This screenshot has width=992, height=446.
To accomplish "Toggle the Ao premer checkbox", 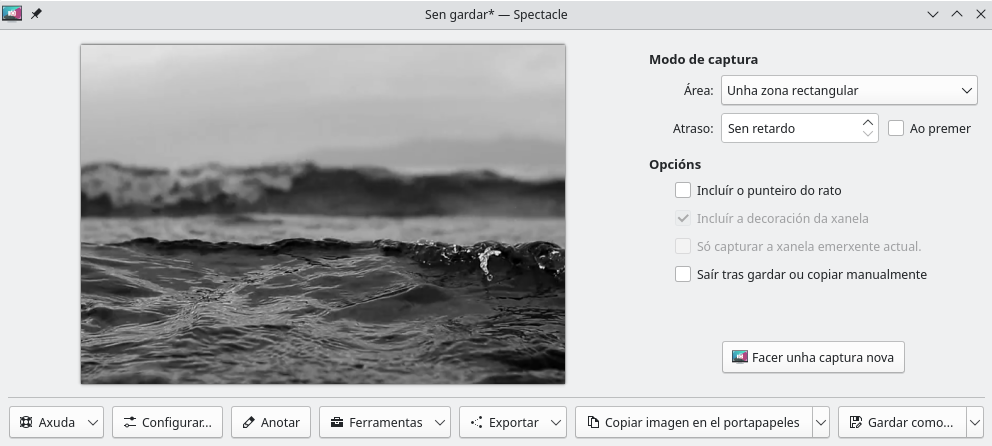I will click(896, 128).
